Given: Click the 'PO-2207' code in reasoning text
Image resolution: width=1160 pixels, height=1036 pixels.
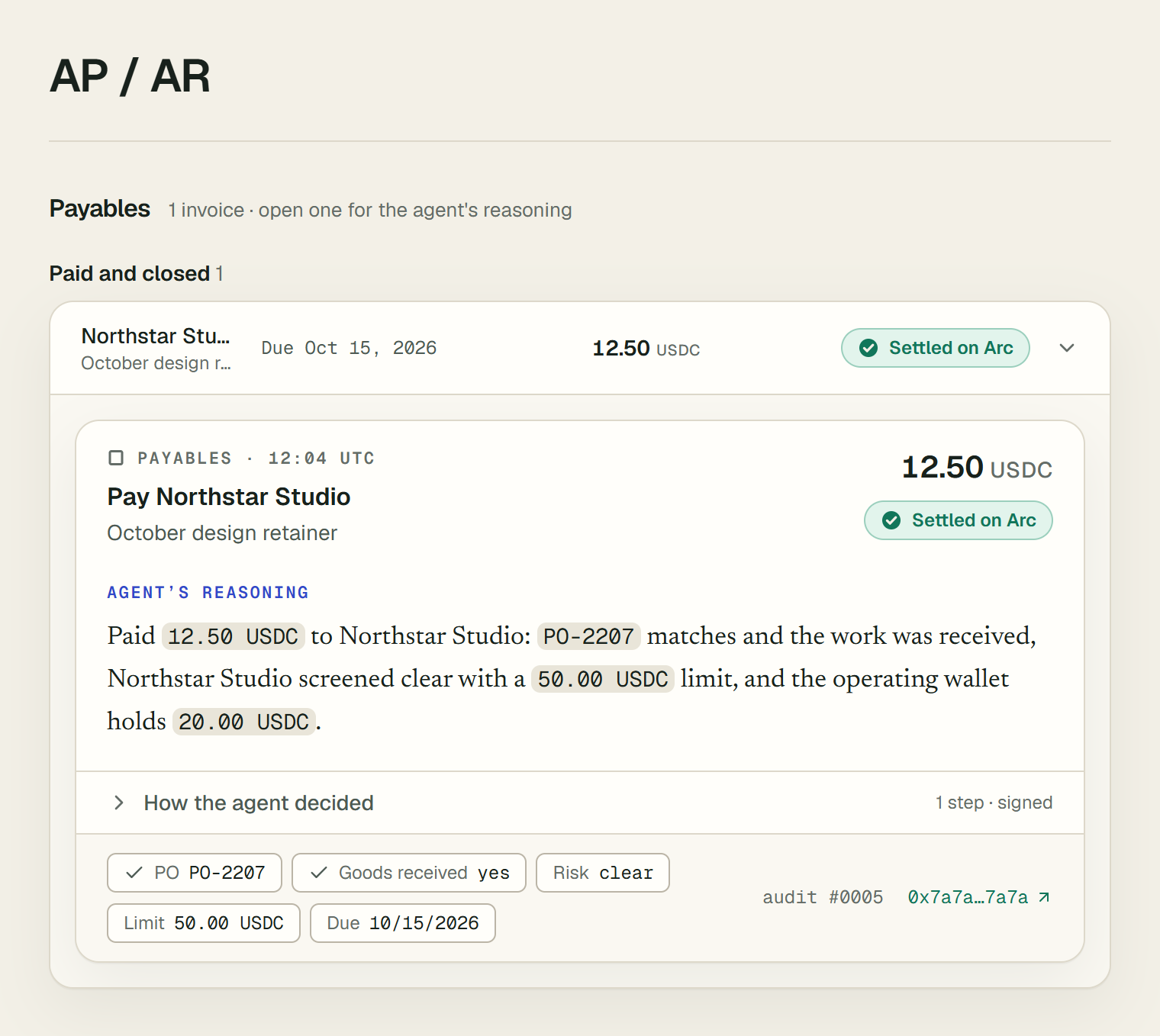Looking at the screenshot, I should [x=588, y=636].
